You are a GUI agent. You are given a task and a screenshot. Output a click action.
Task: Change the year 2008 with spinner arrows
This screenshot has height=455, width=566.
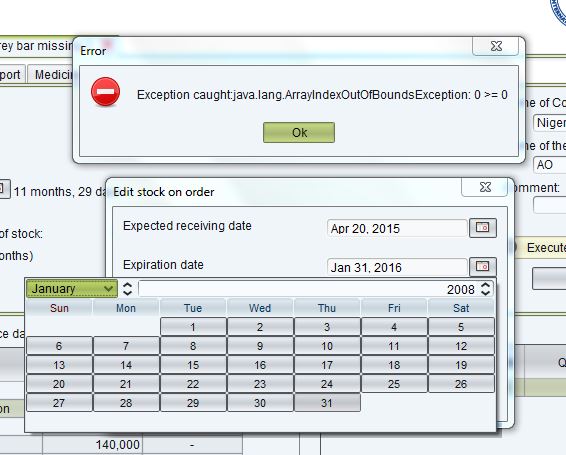[486, 289]
